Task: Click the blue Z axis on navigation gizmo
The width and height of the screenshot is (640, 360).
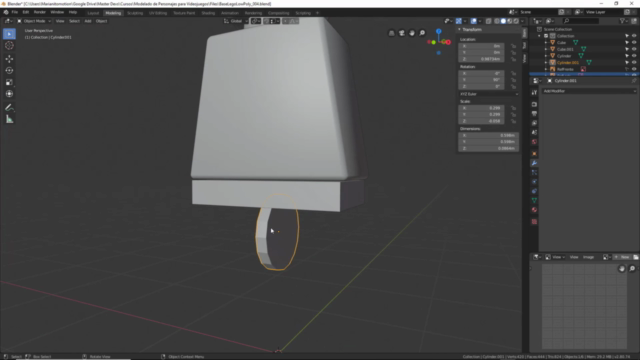Action: 438,31
